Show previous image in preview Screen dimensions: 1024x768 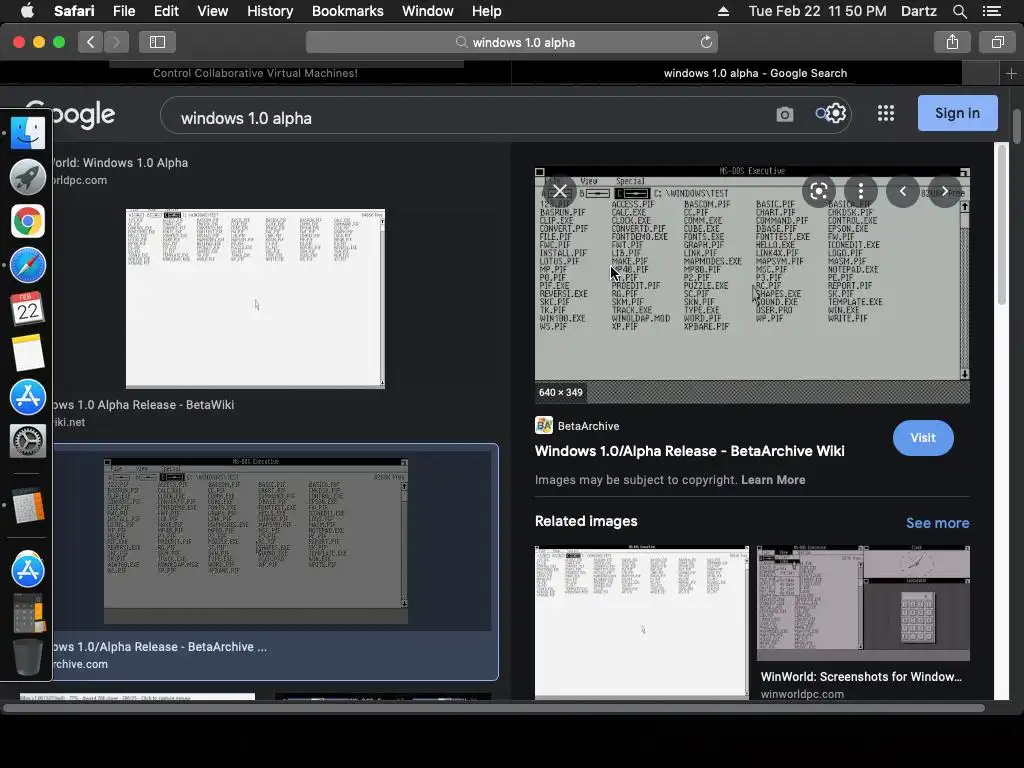pos(903,191)
